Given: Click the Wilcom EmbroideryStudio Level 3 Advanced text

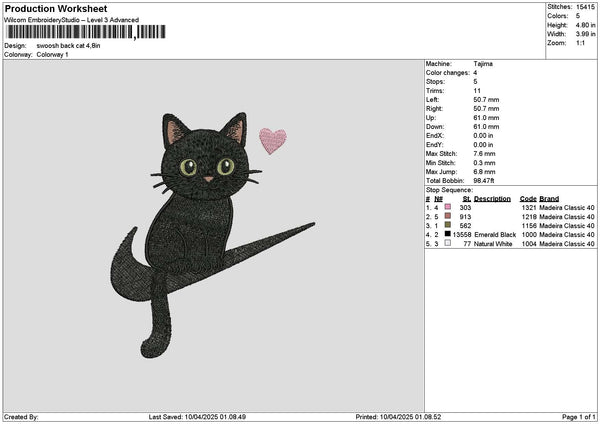Looking at the screenshot, I should 72,20.
